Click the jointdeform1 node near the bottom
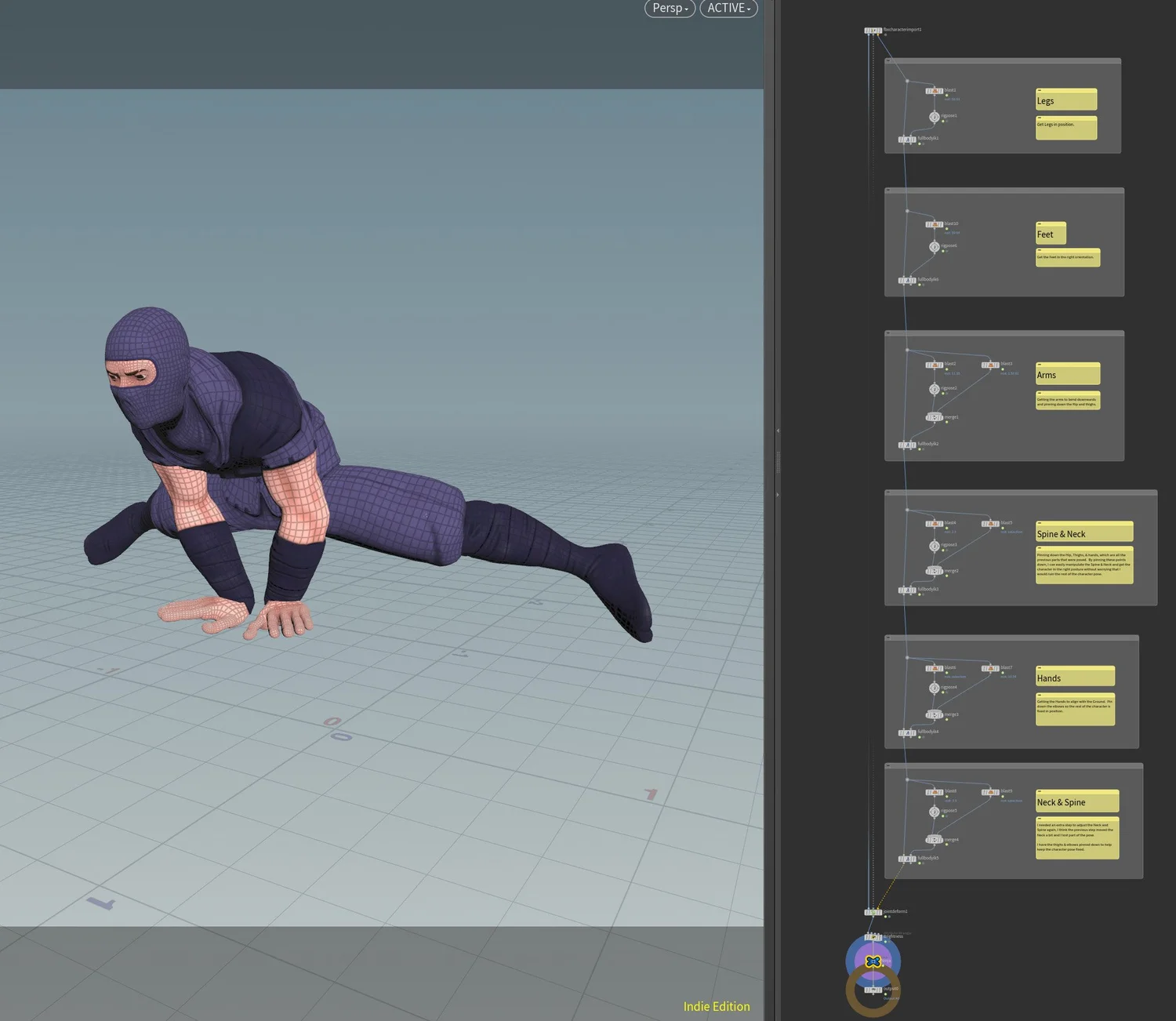The width and height of the screenshot is (1176, 1021). tap(873, 912)
